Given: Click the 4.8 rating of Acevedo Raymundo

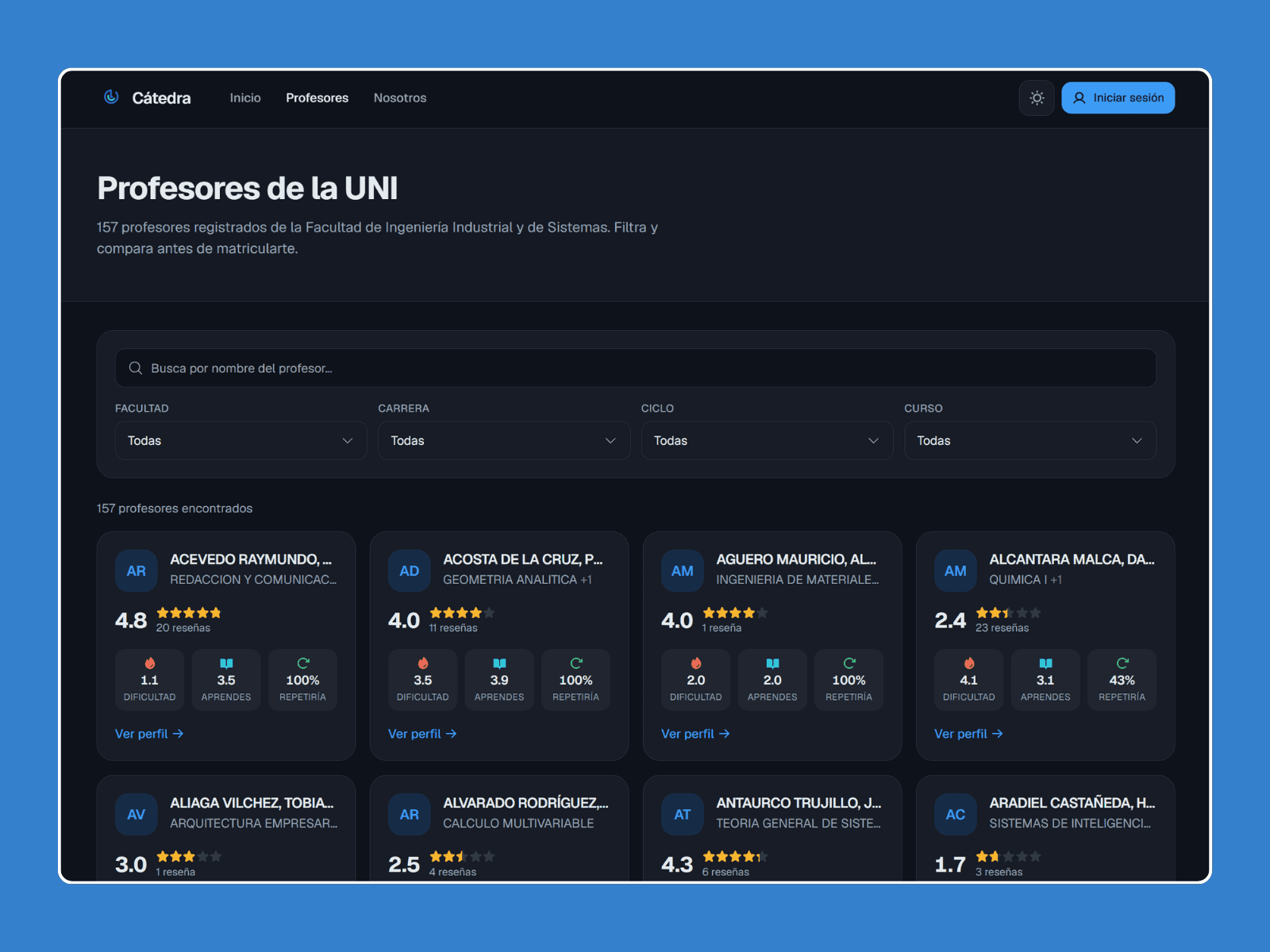Looking at the screenshot, I should [x=131, y=620].
